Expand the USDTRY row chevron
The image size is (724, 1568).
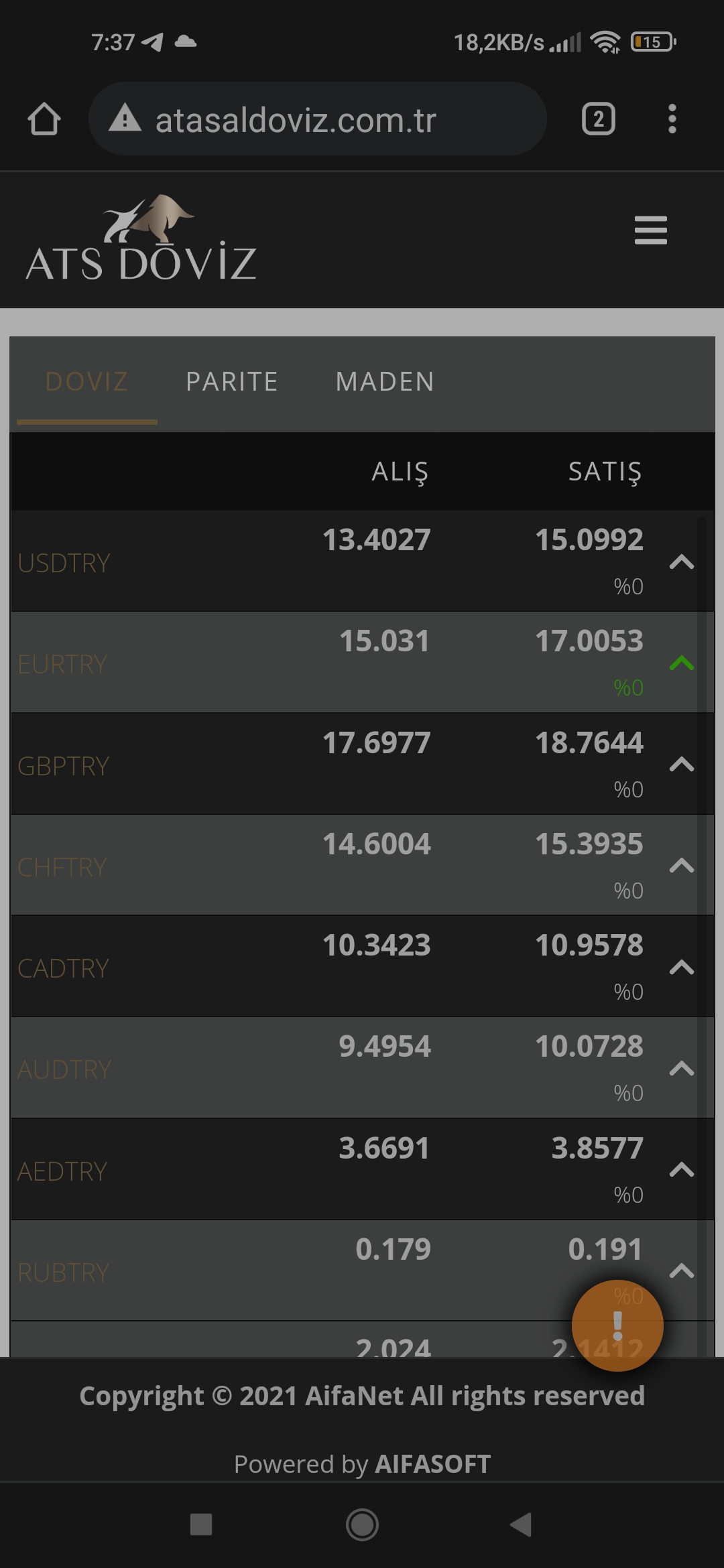[681, 562]
